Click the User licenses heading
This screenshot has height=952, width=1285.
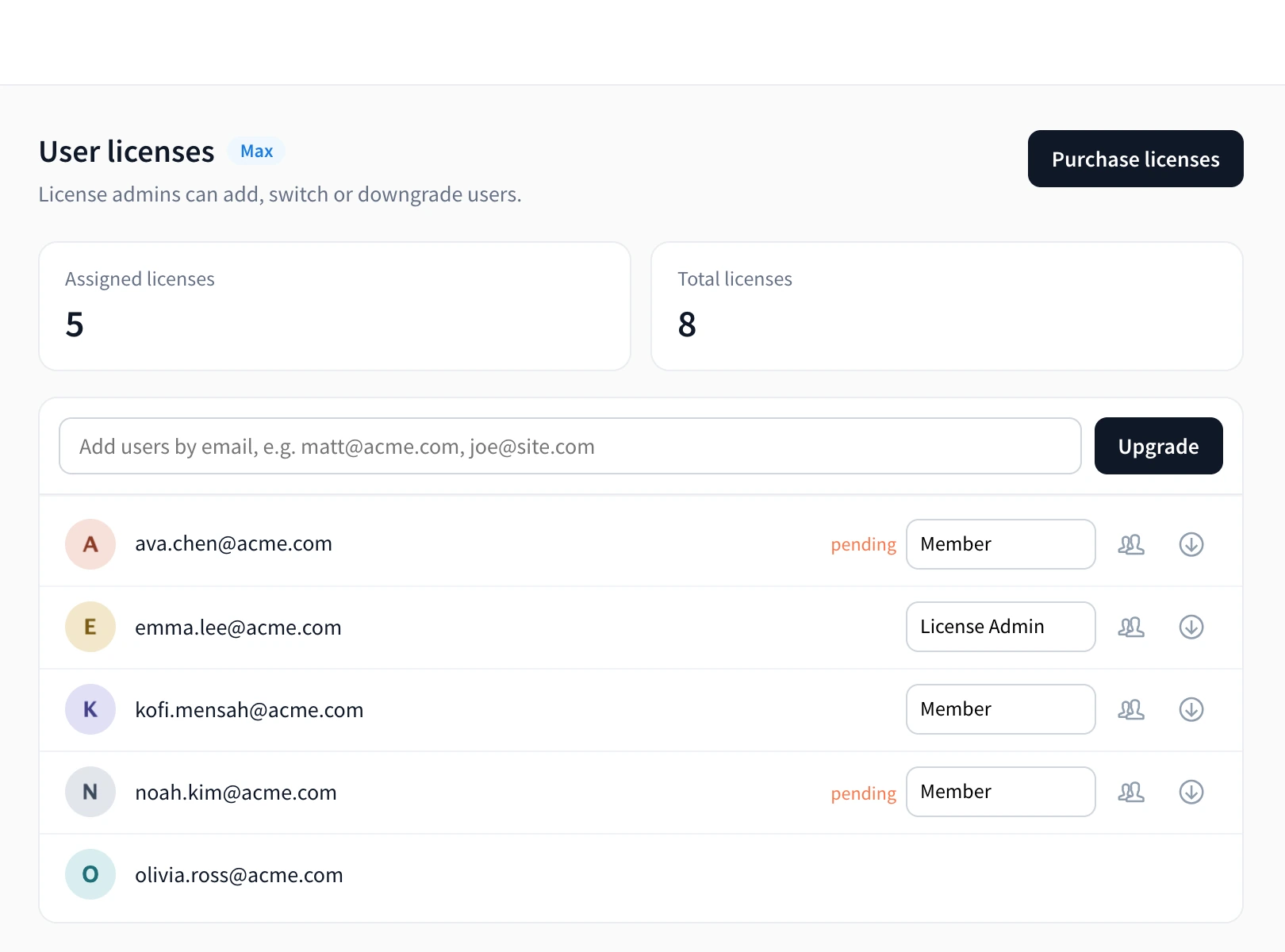127,152
